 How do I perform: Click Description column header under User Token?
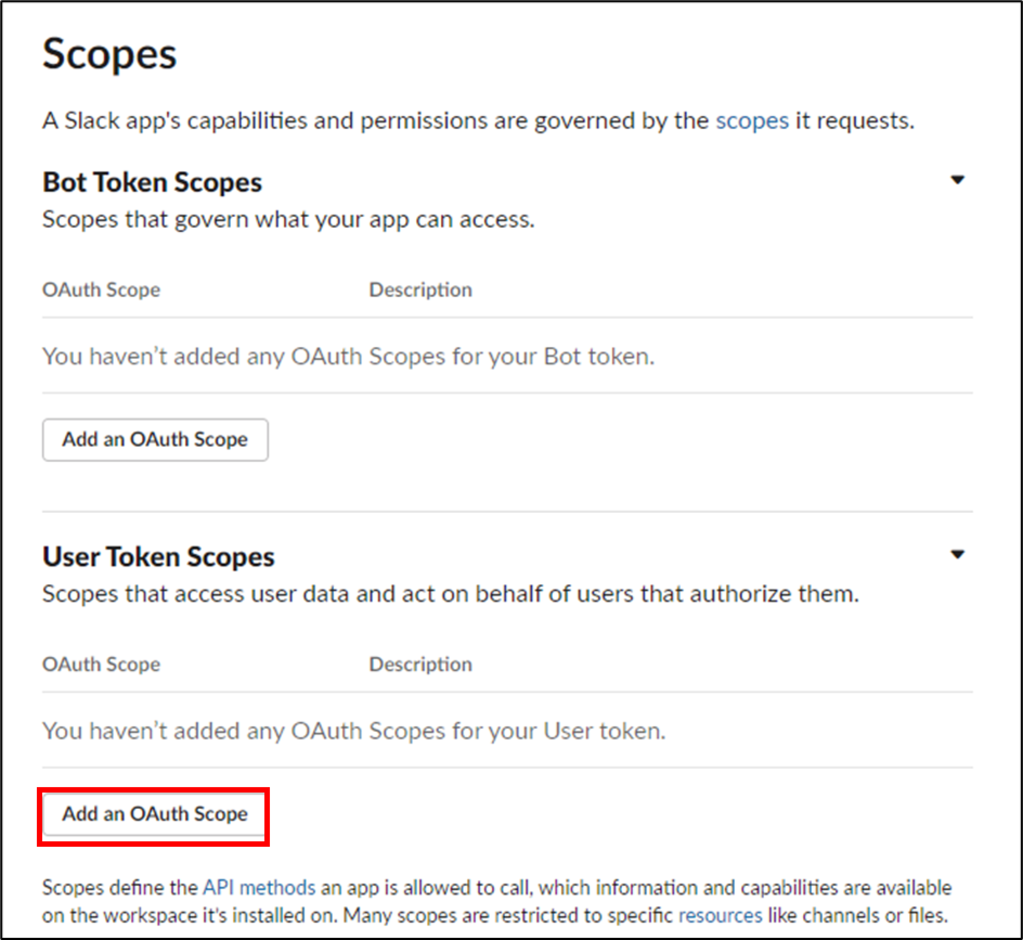(421, 664)
